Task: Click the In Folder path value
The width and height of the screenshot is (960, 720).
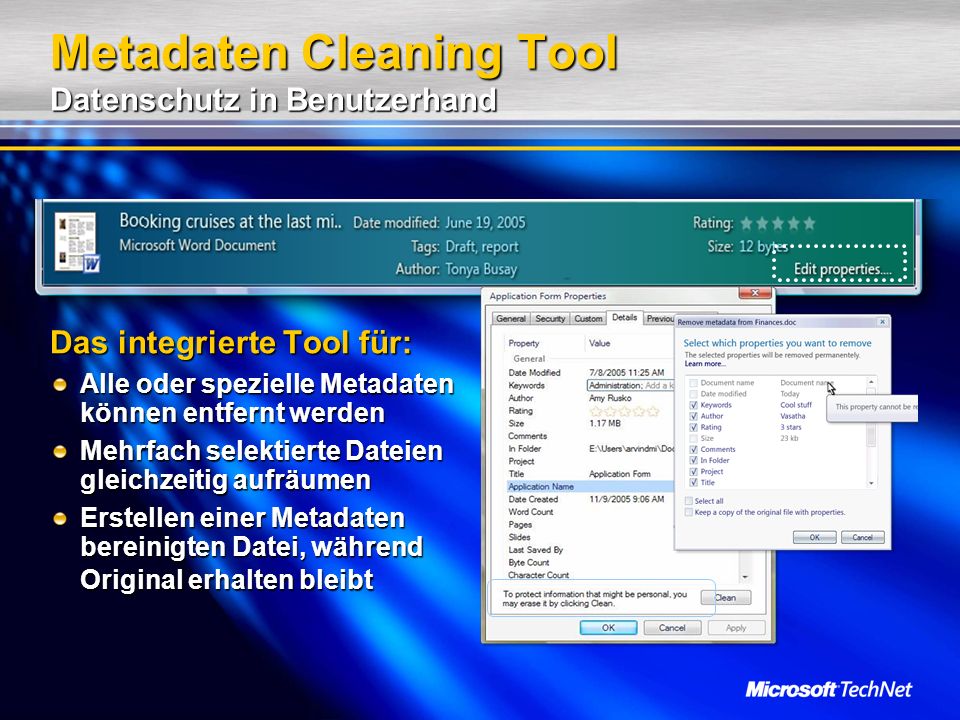Action: click(631, 449)
